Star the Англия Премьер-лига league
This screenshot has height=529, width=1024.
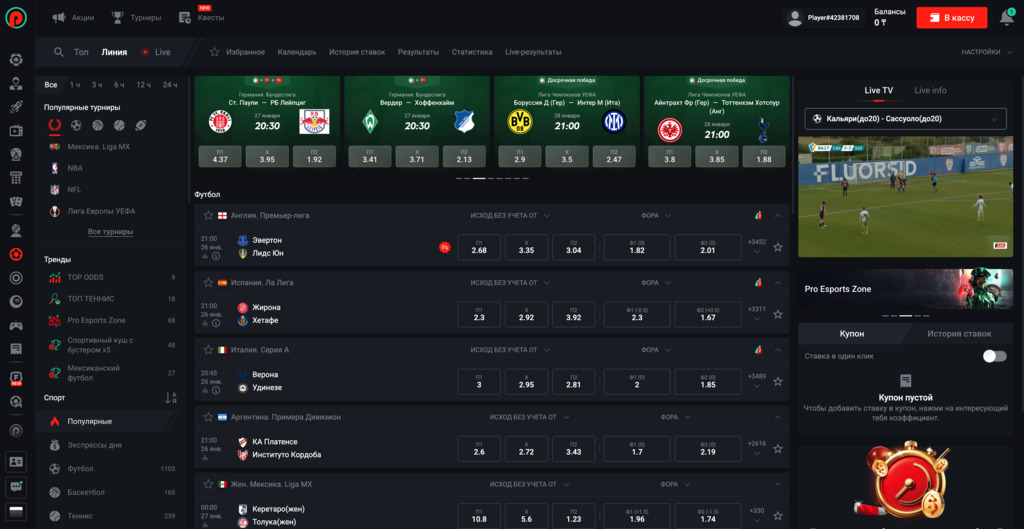point(208,215)
